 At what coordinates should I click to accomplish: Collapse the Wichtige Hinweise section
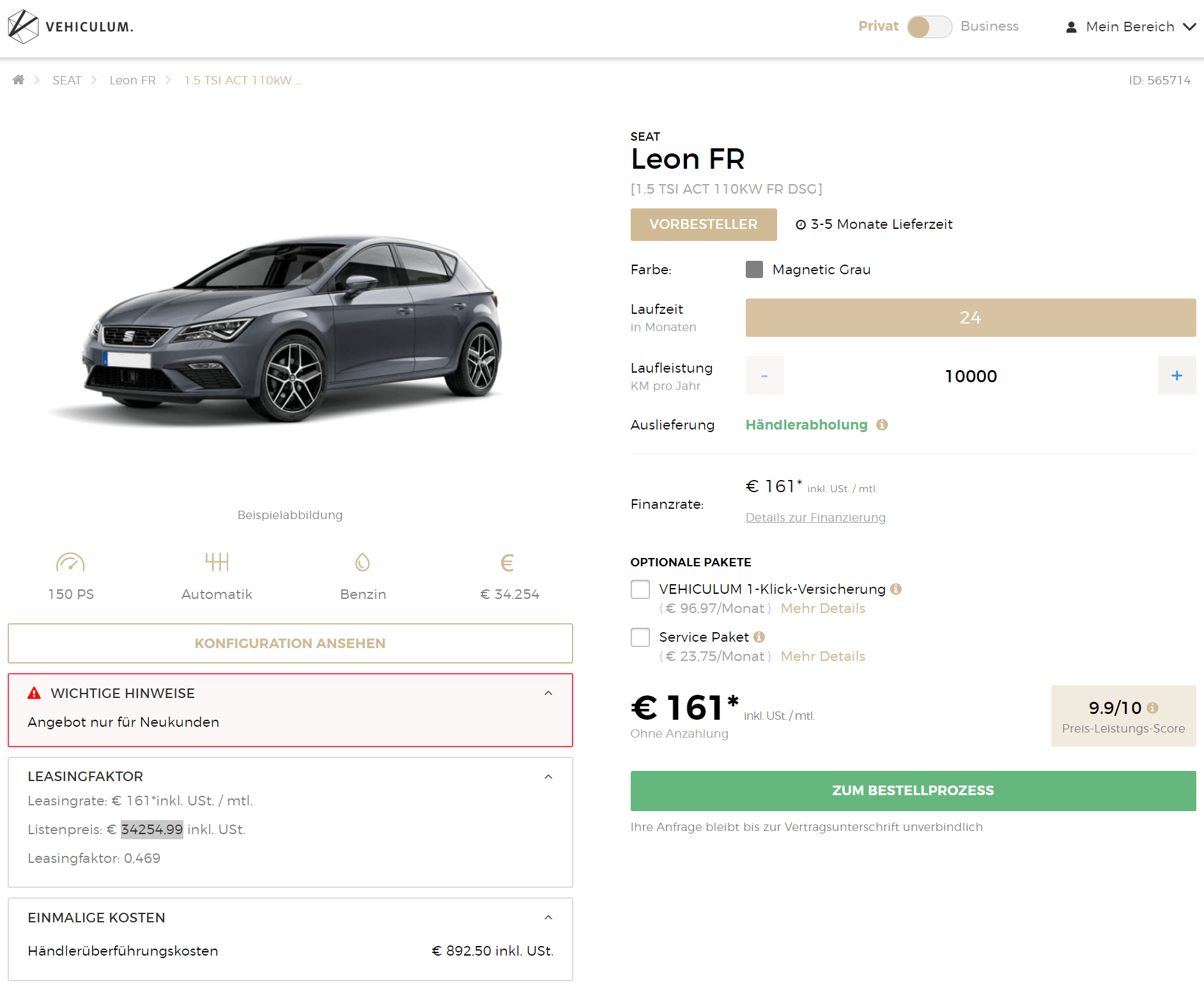(548, 693)
